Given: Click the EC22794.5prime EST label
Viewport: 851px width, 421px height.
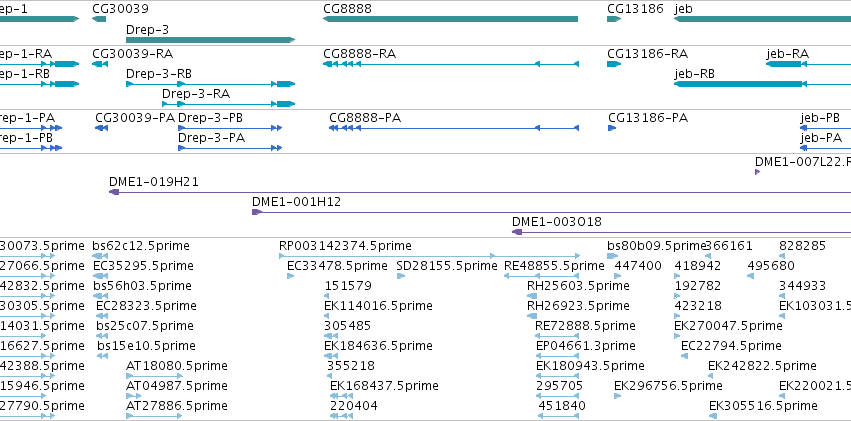Looking at the screenshot, I should (x=731, y=346).
